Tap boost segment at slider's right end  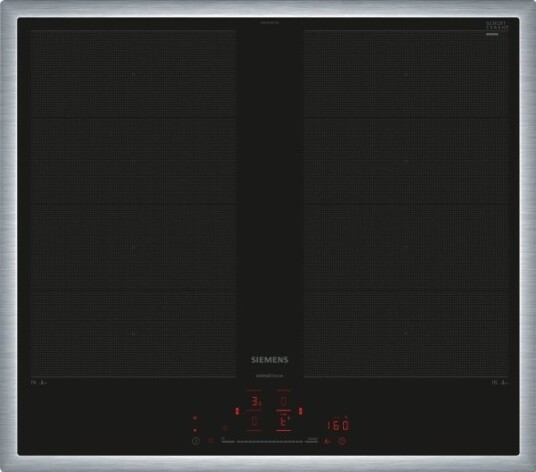(x=311, y=441)
